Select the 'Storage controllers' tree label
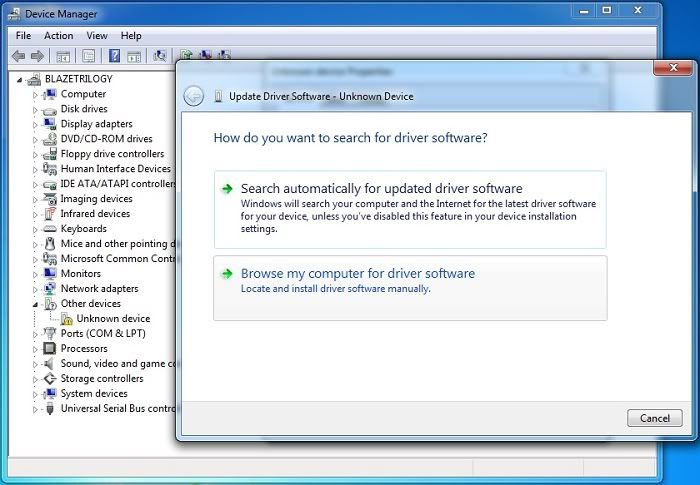The height and width of the screenshot is (485, 700). pos(102,379)
